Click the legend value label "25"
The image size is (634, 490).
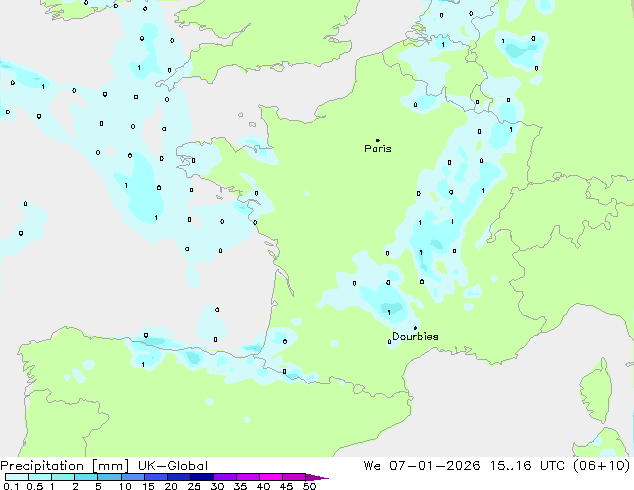coord(194,486)
